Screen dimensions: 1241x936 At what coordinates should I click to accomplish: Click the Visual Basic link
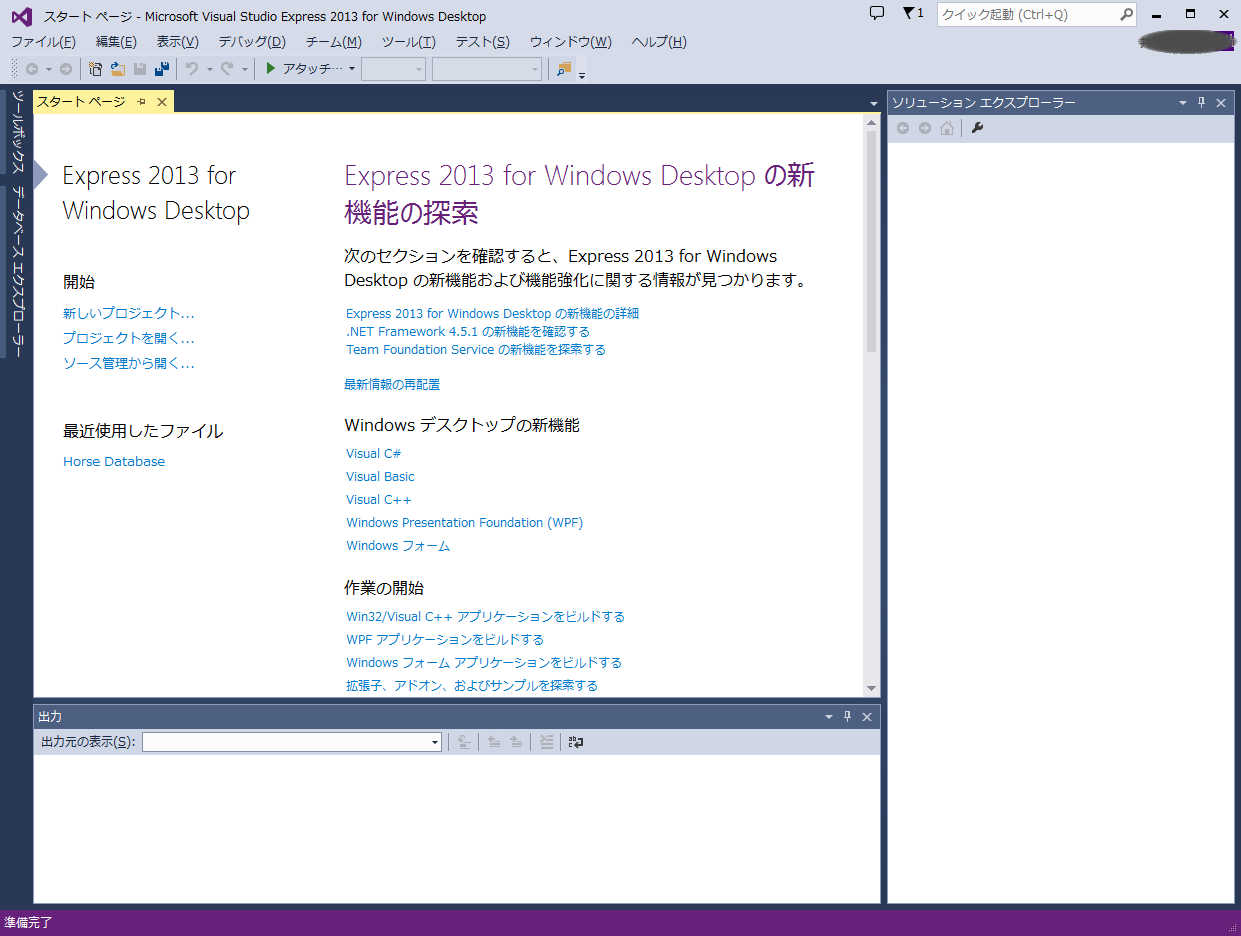click(x=380, y=477)
